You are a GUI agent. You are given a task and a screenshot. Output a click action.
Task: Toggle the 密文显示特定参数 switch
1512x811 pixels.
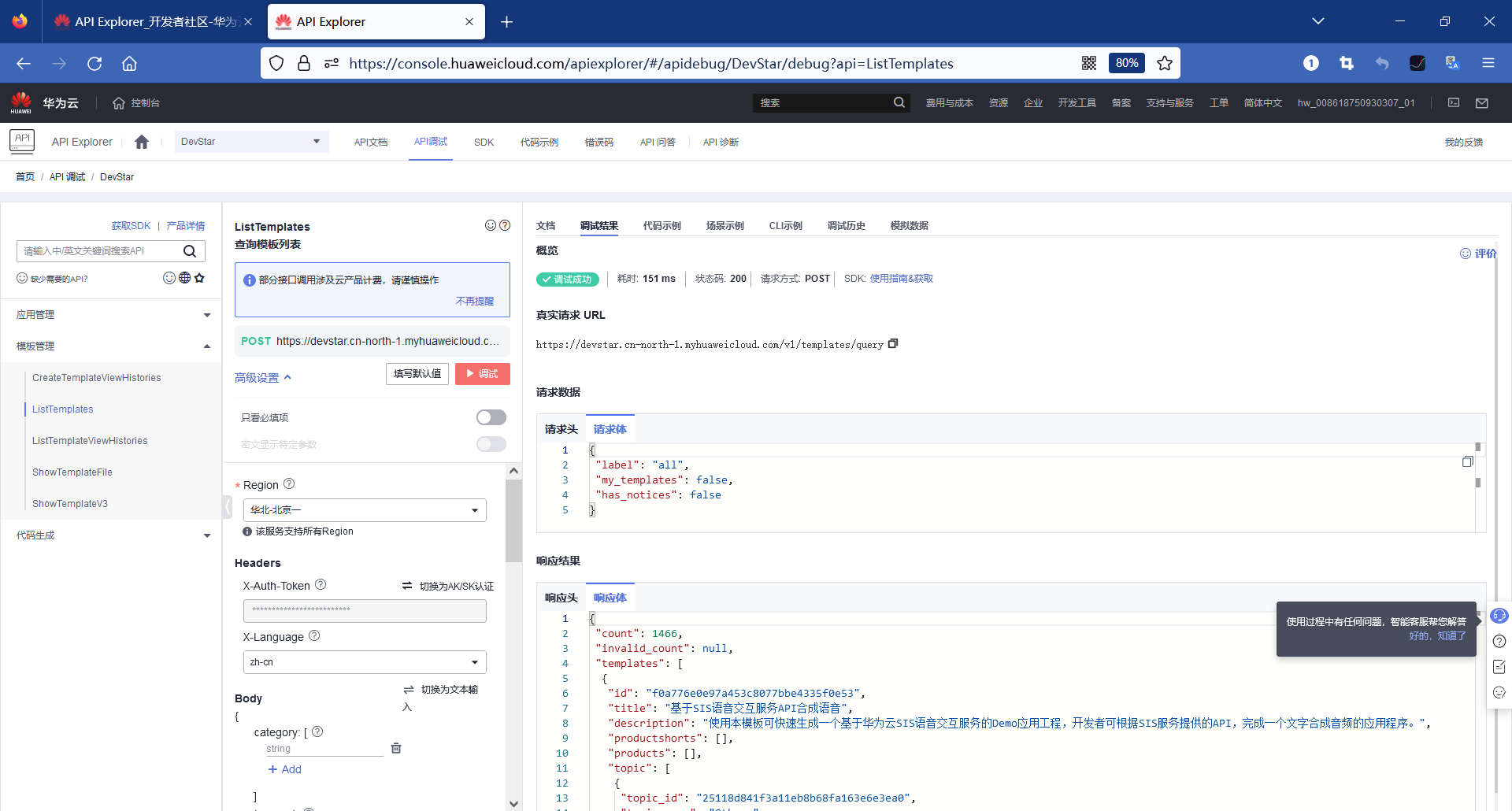[x=491, y=444]
